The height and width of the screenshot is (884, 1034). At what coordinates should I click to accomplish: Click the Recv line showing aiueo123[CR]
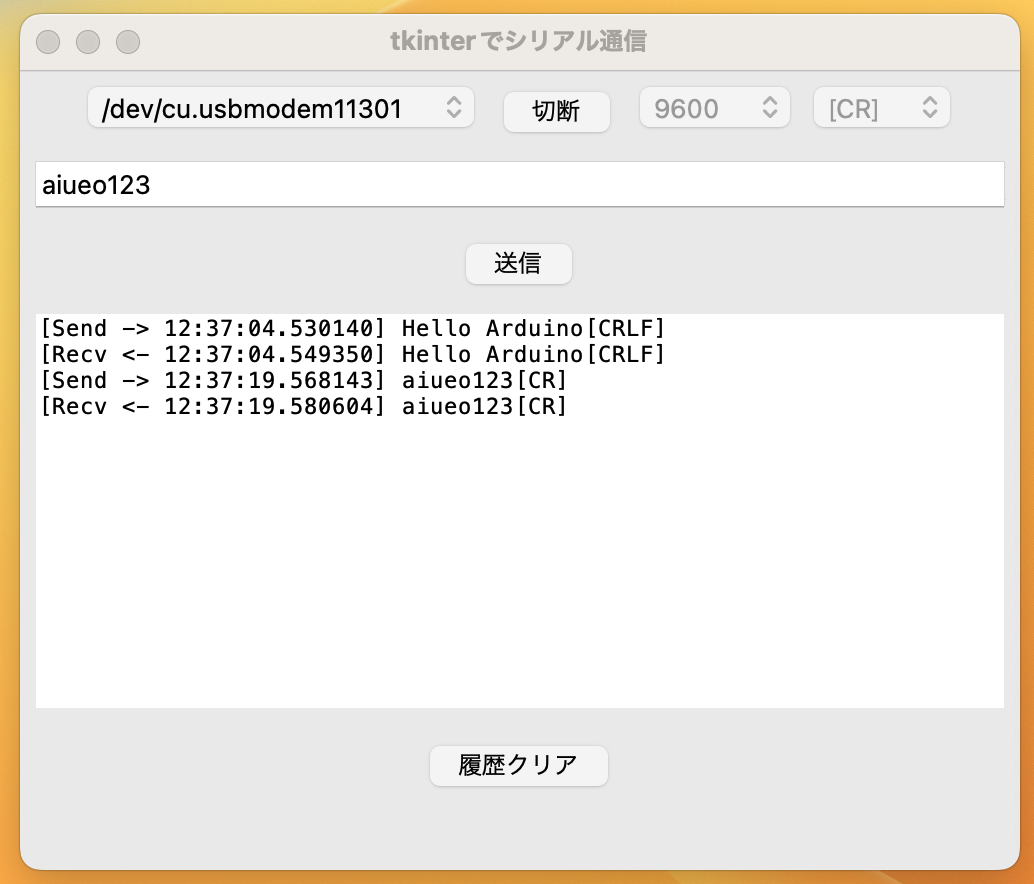305,406
